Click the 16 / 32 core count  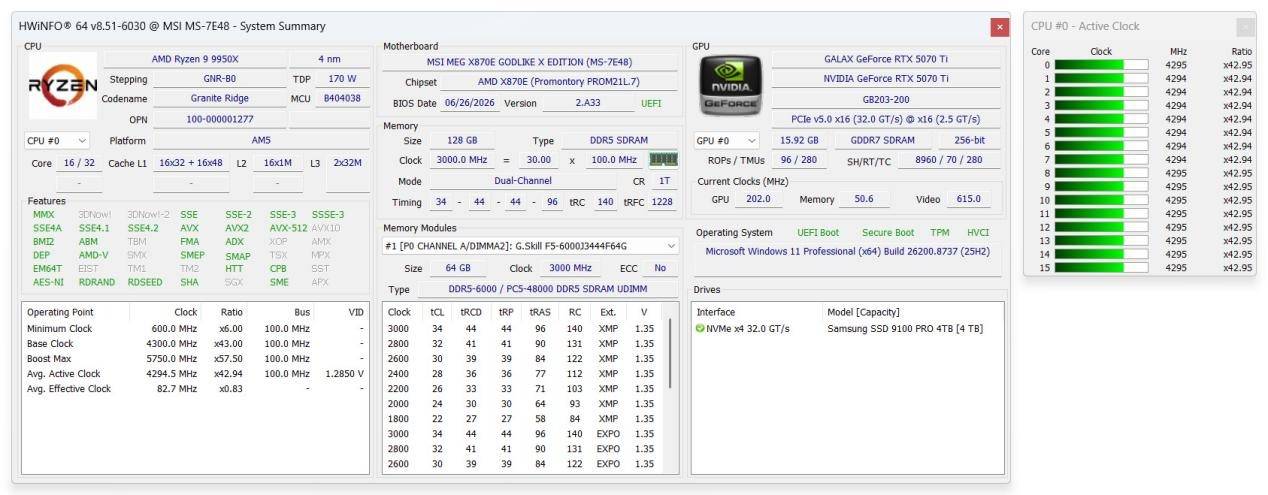click(79, 163)
